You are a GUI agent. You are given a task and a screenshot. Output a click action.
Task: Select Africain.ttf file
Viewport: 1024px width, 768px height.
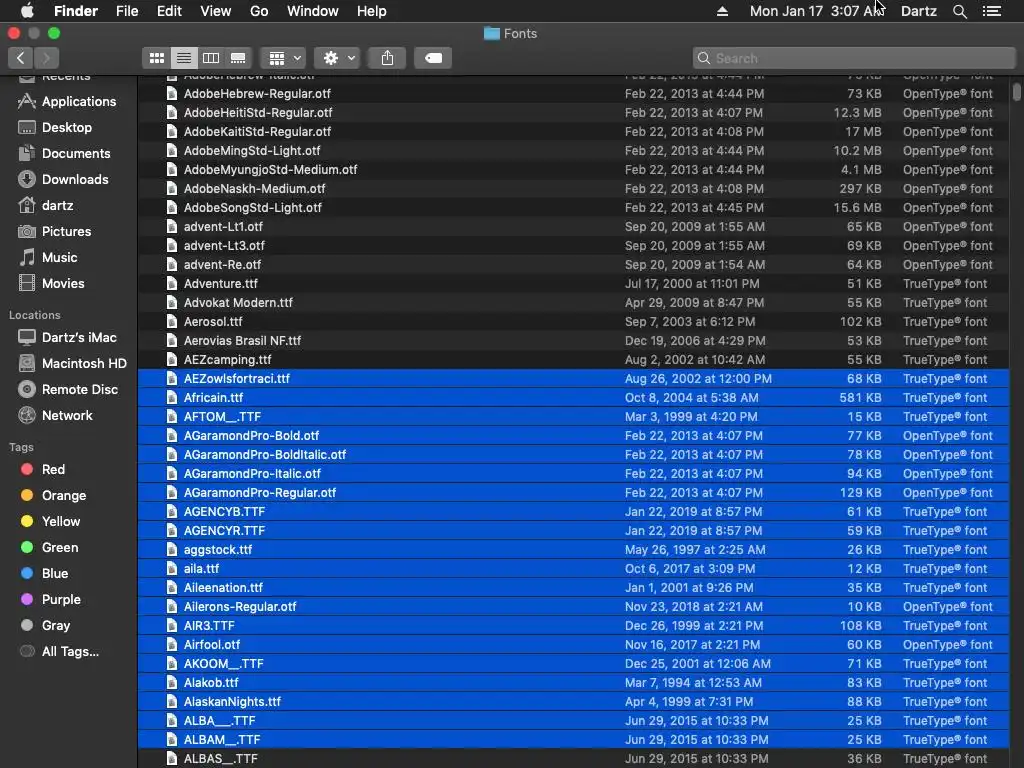(x=573, y=398)
